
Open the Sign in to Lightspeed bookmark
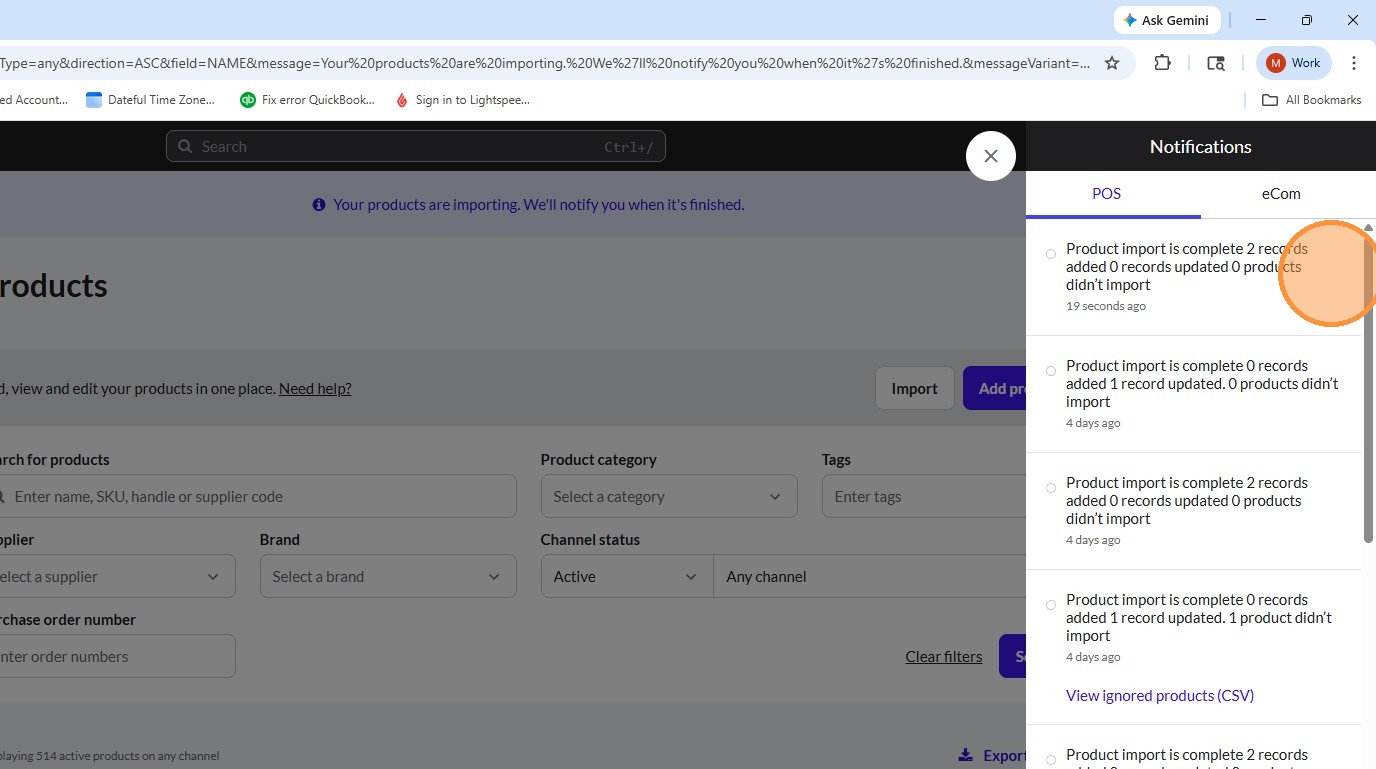(x=462, y=100)
